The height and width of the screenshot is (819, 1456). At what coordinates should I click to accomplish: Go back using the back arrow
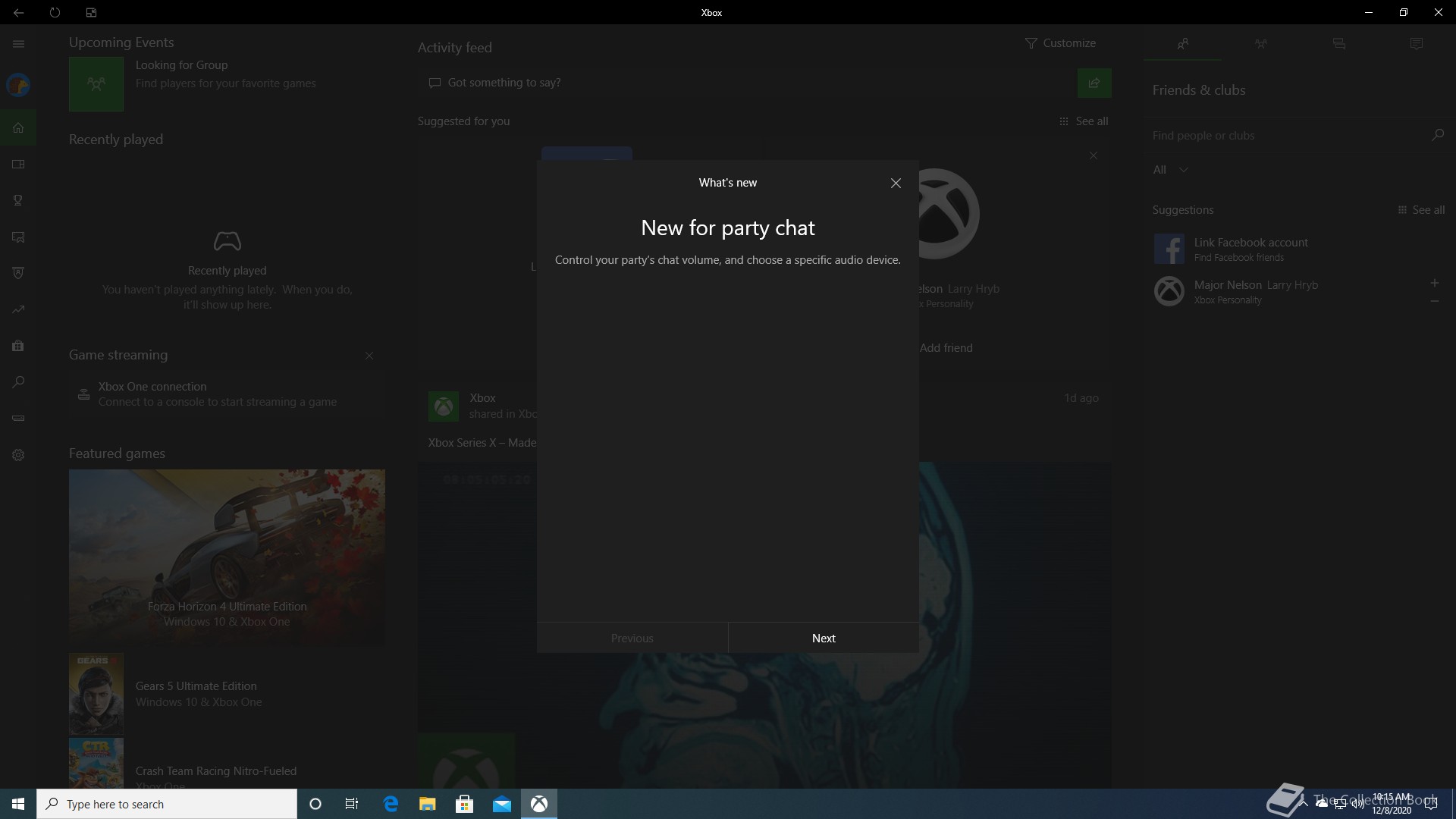[x=18, y=12]
